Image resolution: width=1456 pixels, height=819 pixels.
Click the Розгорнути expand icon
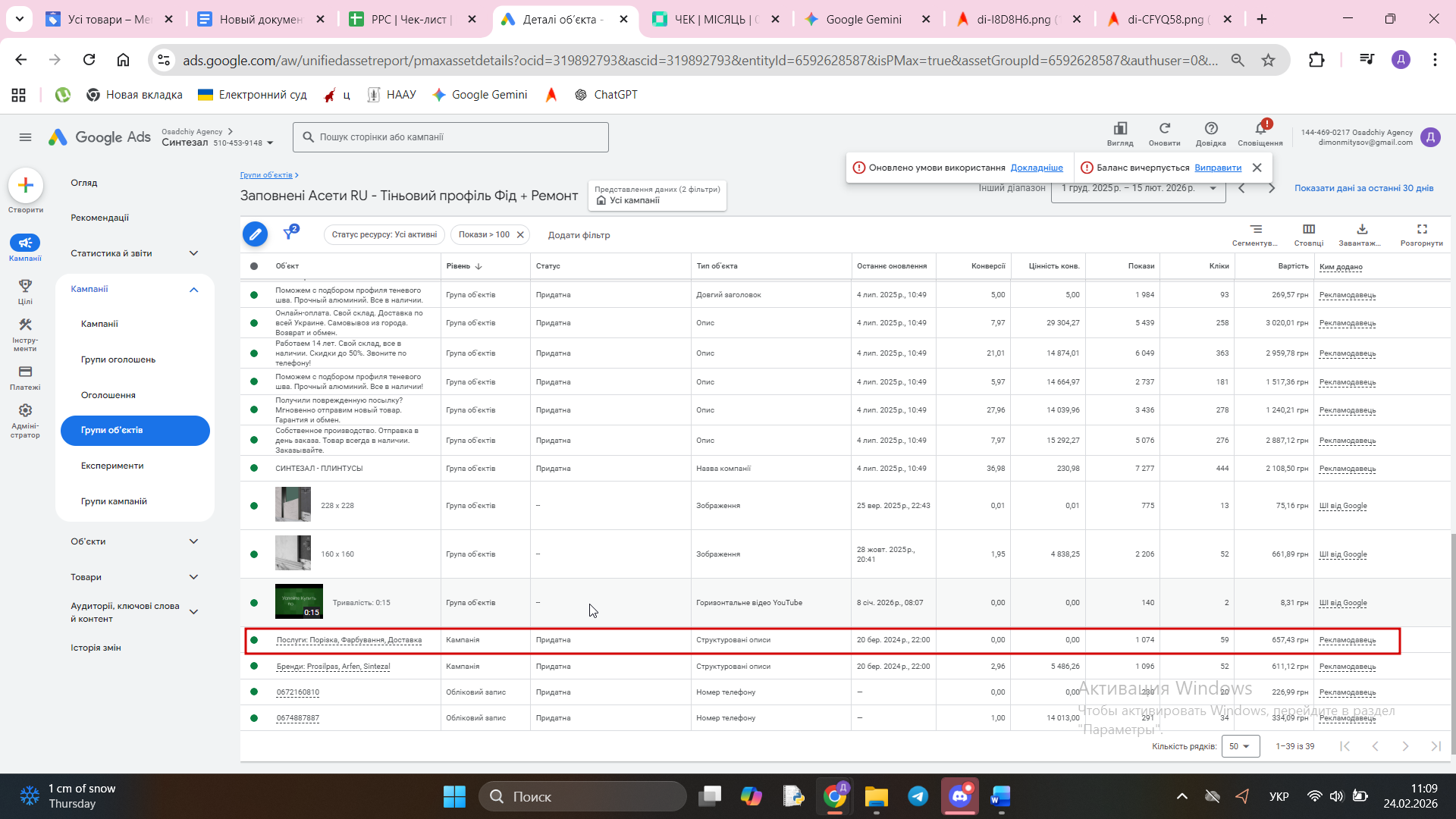coord(1421,230)
